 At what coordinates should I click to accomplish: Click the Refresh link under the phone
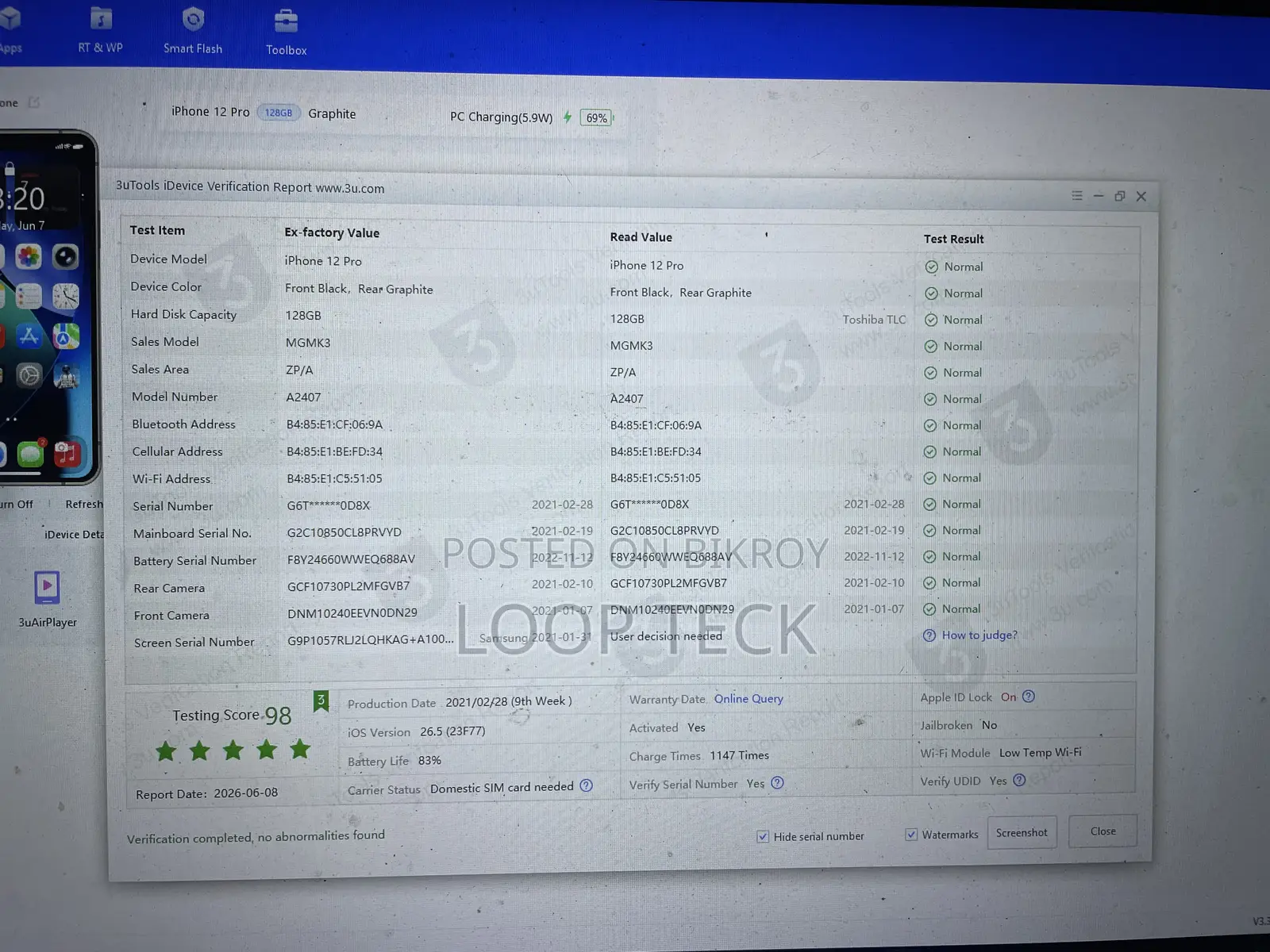[x=84, y=505]
